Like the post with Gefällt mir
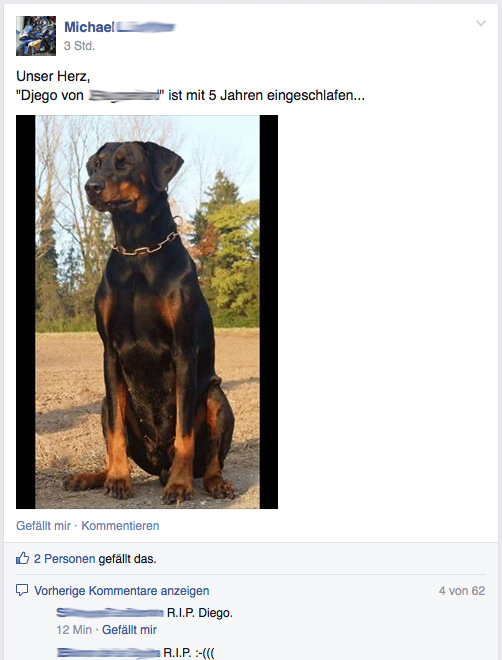502x660 pixels. coord(43,526)
